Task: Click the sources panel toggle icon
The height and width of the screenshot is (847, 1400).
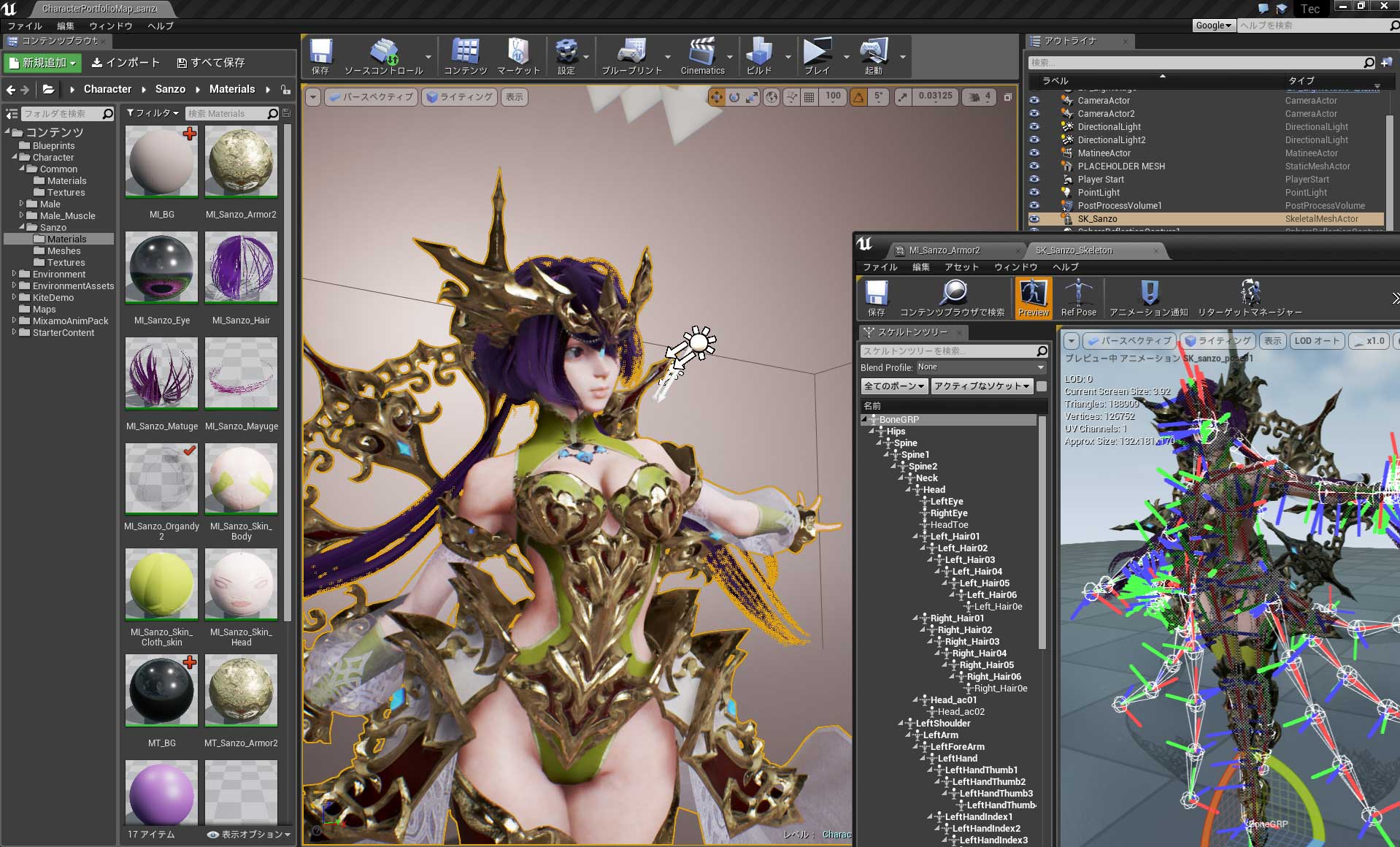Action: [x=12, y=114]
